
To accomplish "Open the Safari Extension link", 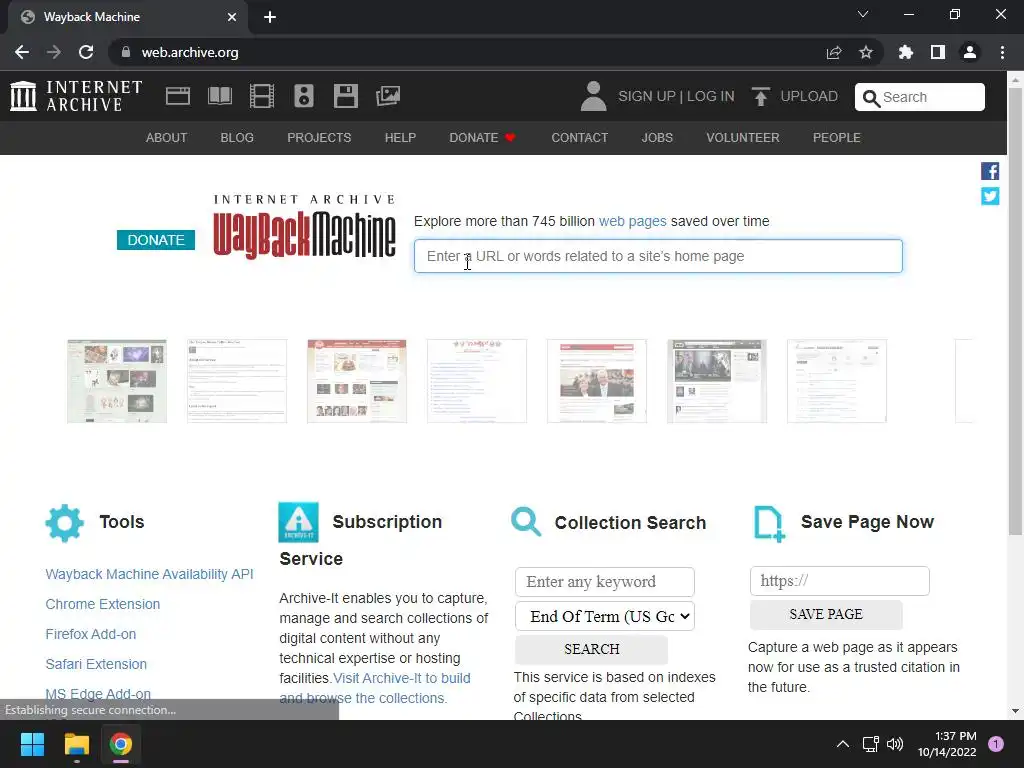I will coord(96,664).
